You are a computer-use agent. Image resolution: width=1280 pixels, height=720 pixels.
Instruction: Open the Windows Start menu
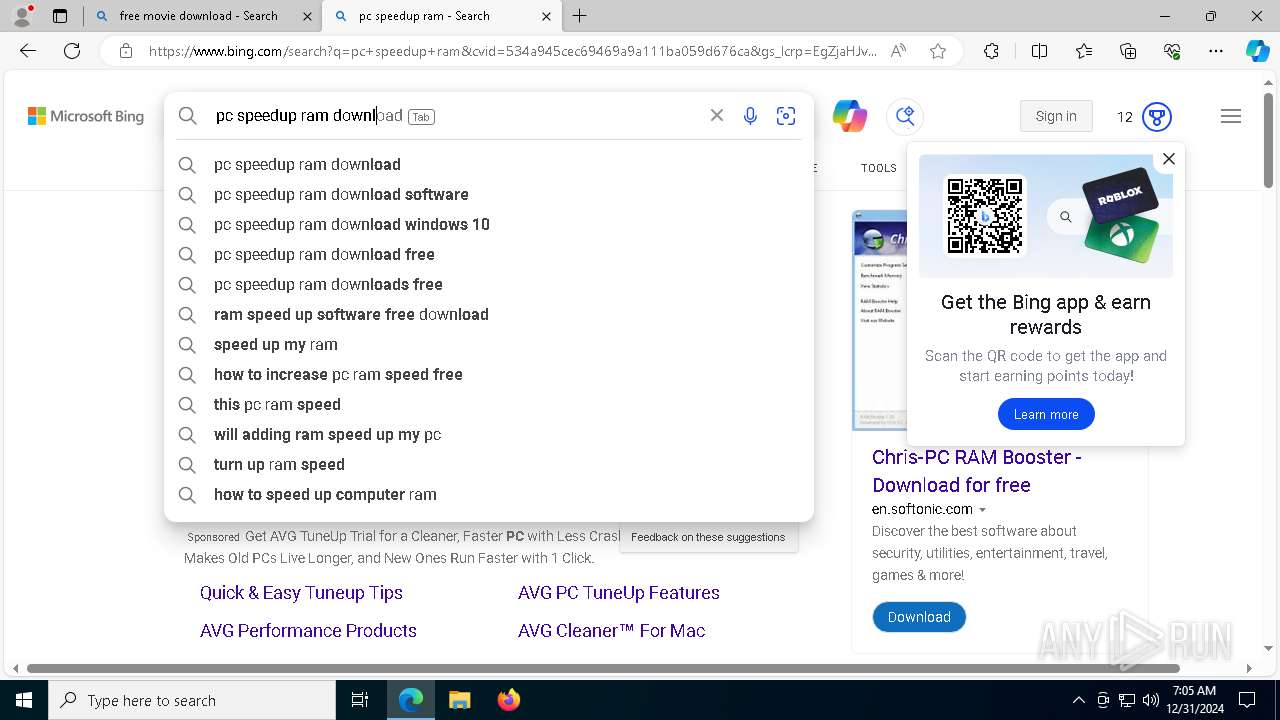[24, 700]
